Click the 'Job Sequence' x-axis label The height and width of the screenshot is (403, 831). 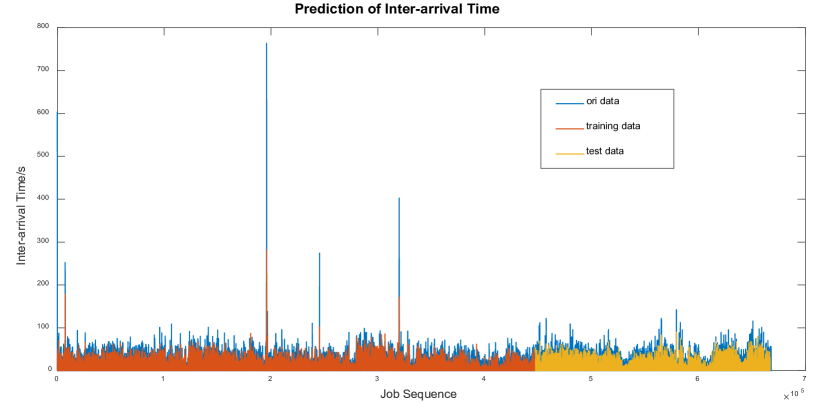coord(418,395)
